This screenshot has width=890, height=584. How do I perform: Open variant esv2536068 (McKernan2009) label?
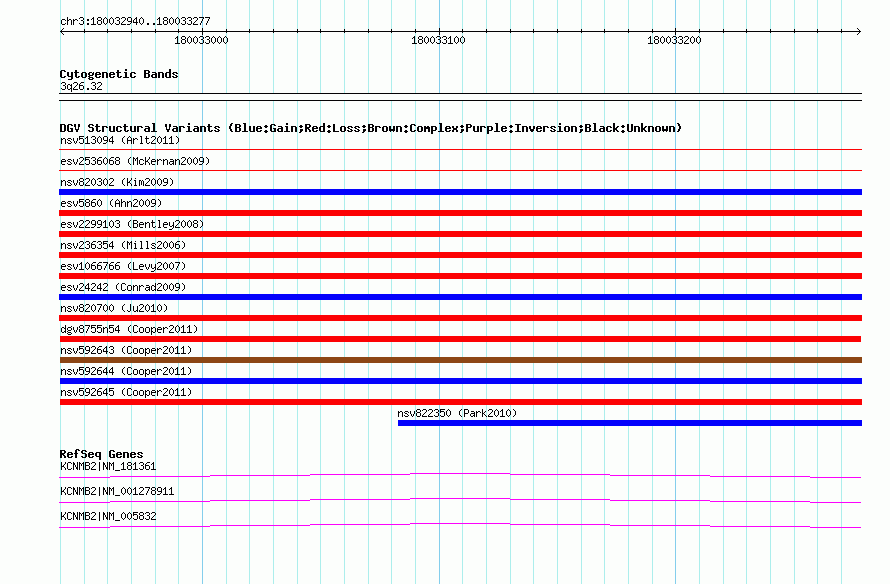(x=135, y=161)
